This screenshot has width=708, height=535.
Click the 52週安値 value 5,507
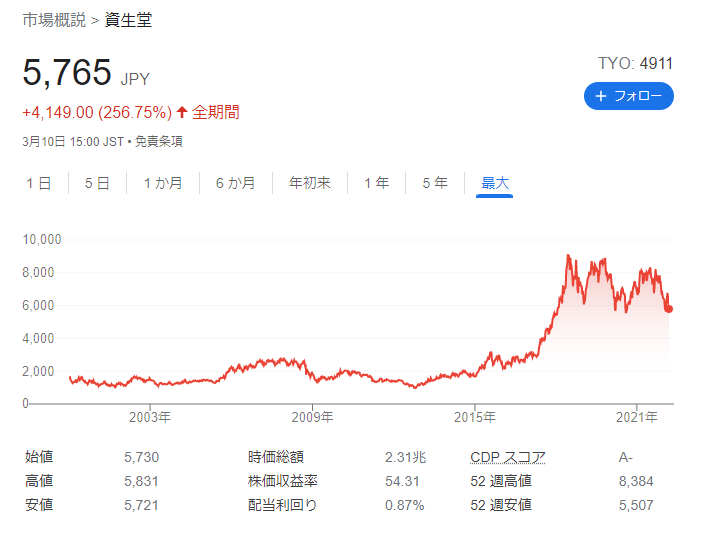pyautogui.click(x=636, y=505)
